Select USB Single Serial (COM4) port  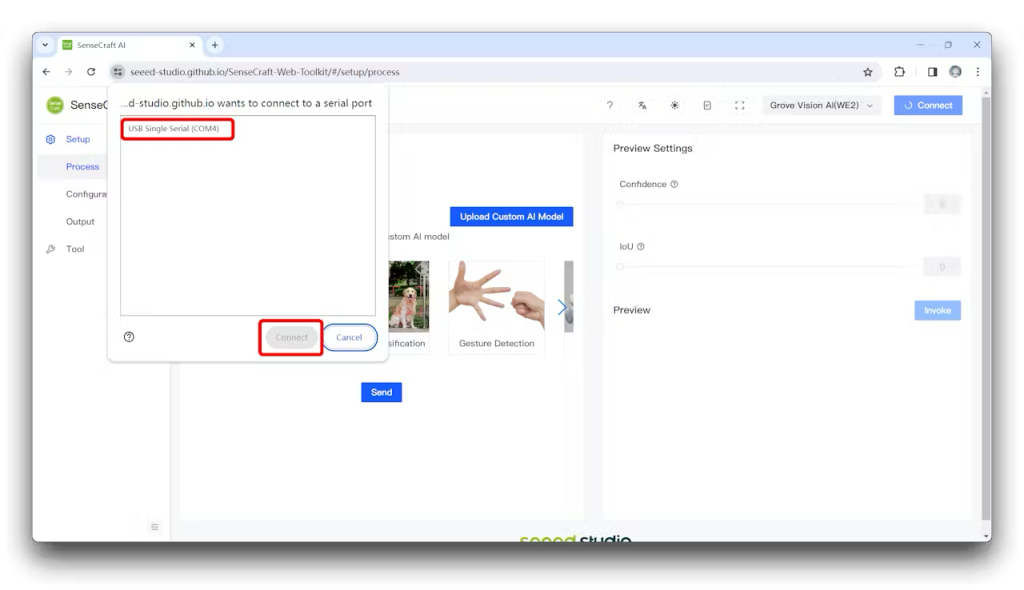pos(174,129)
